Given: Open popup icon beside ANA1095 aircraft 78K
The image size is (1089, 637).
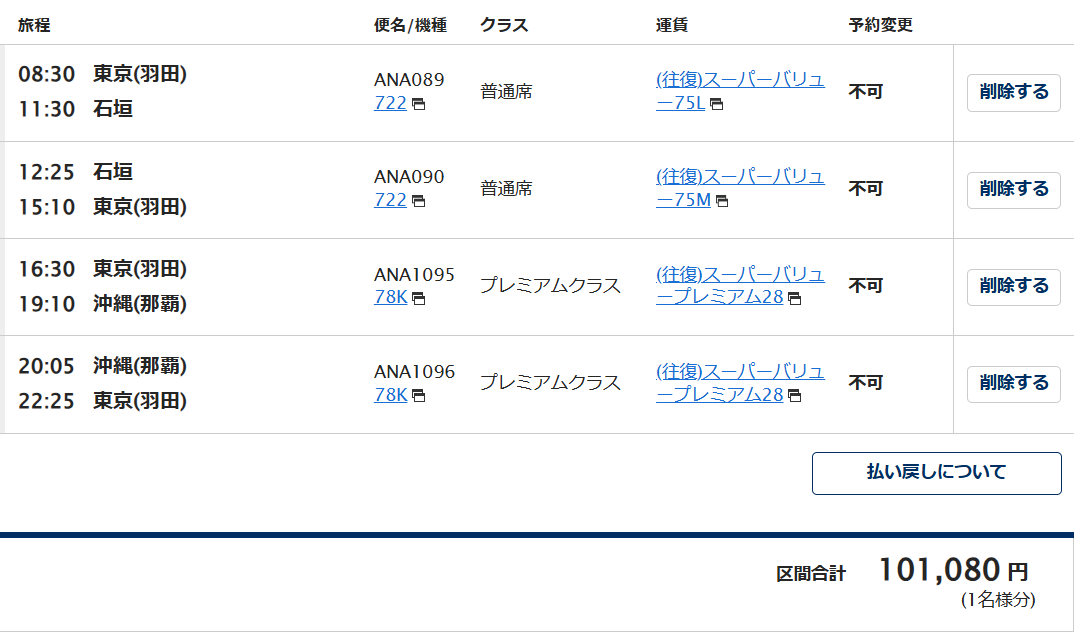Looking at the screenshot, I should [418, 298].
